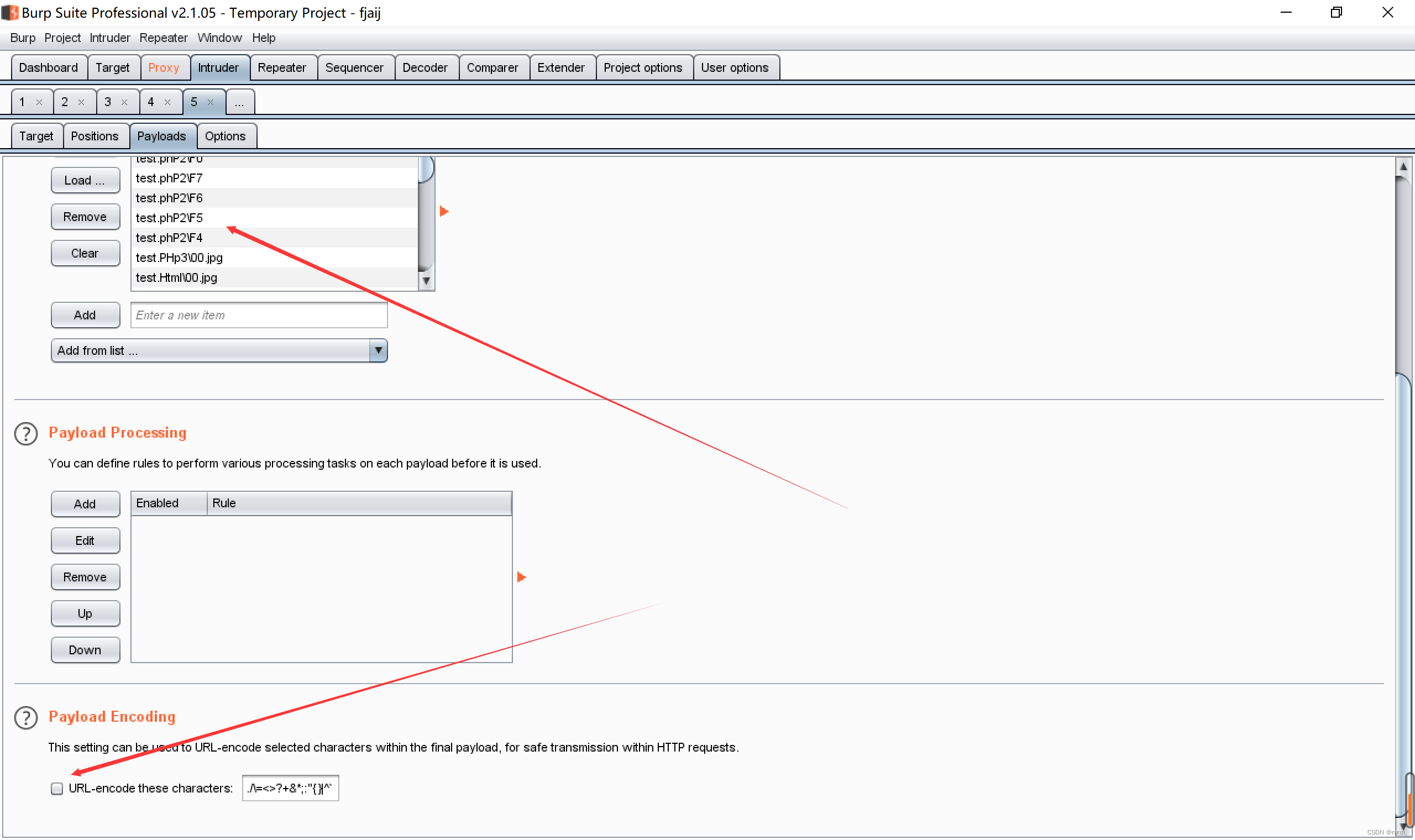Open the Positions sub-tab
1415x840 pixels.
coord(95,136)
